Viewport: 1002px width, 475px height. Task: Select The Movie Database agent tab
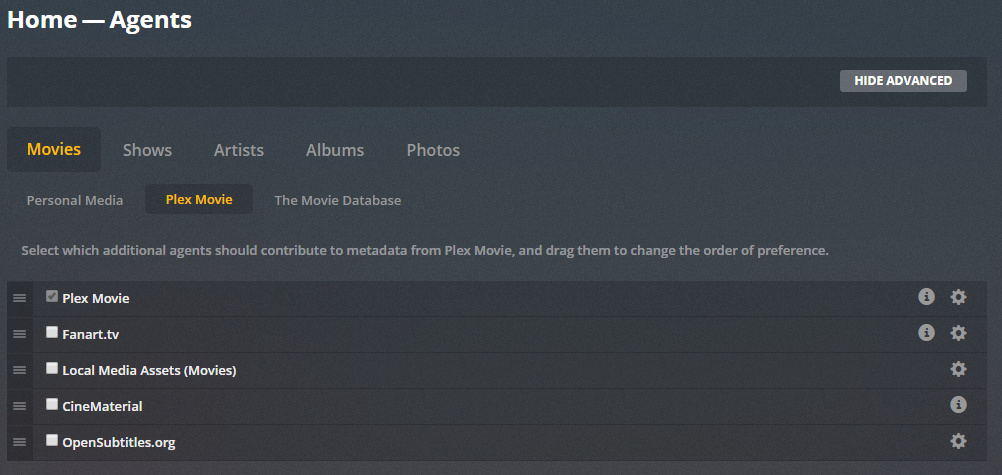(x=337, y=200)
